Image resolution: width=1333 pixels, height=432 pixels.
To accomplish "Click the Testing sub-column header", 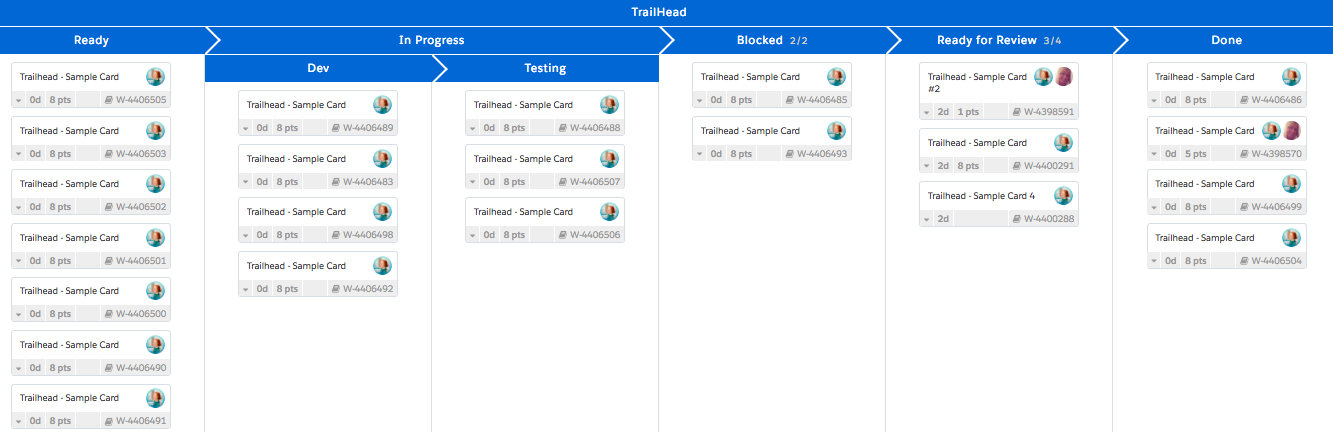I will (x=545, y=68).
